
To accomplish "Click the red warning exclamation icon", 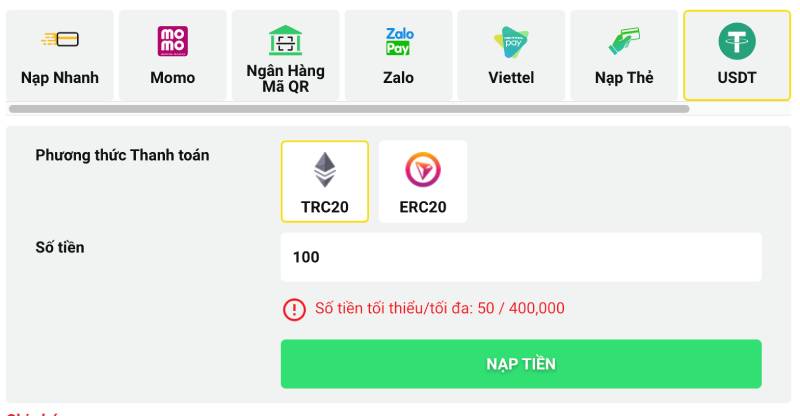I will tap(294, 309).
